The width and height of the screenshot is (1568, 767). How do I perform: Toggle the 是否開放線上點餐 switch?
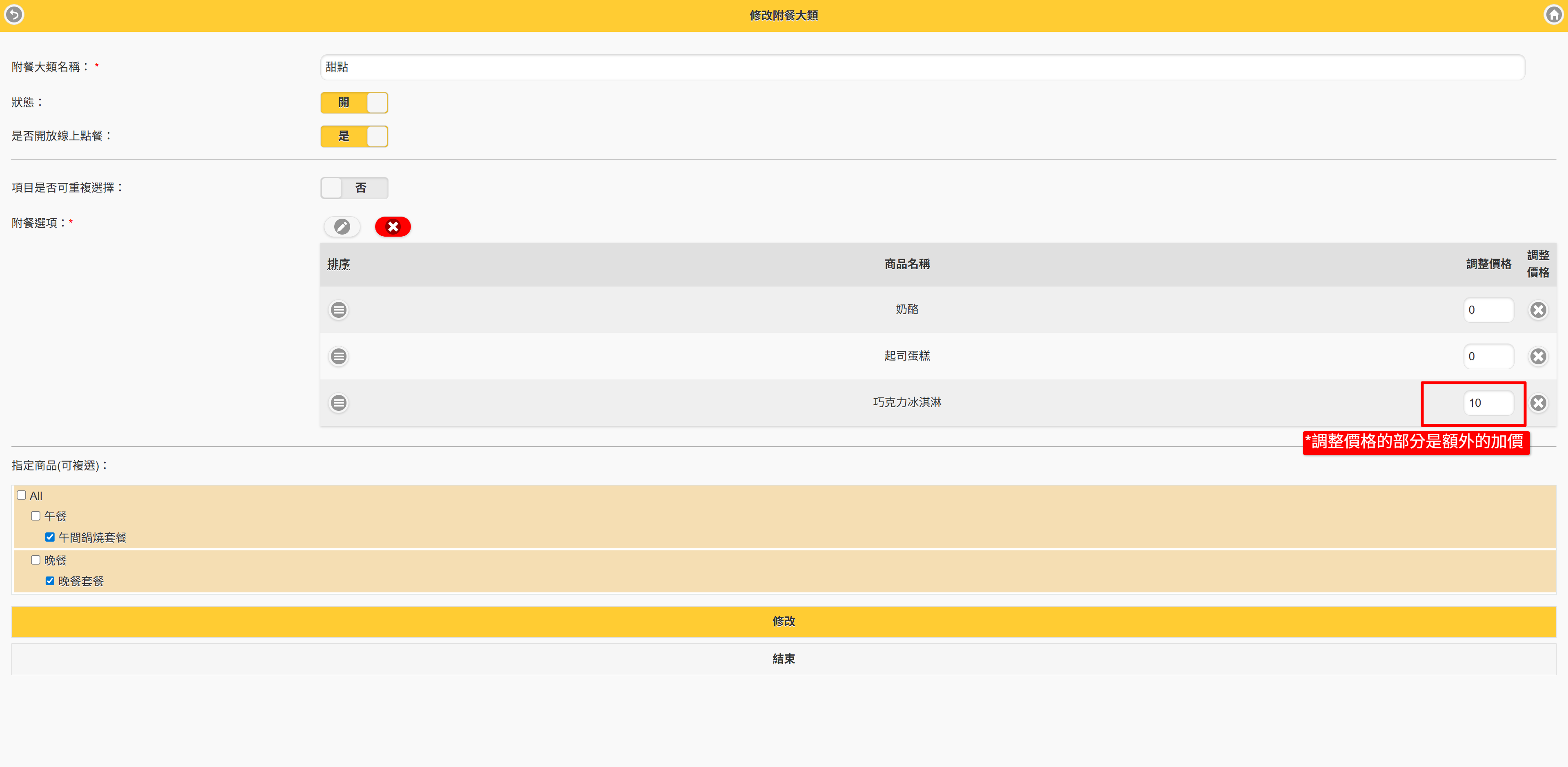click(354, 136)
